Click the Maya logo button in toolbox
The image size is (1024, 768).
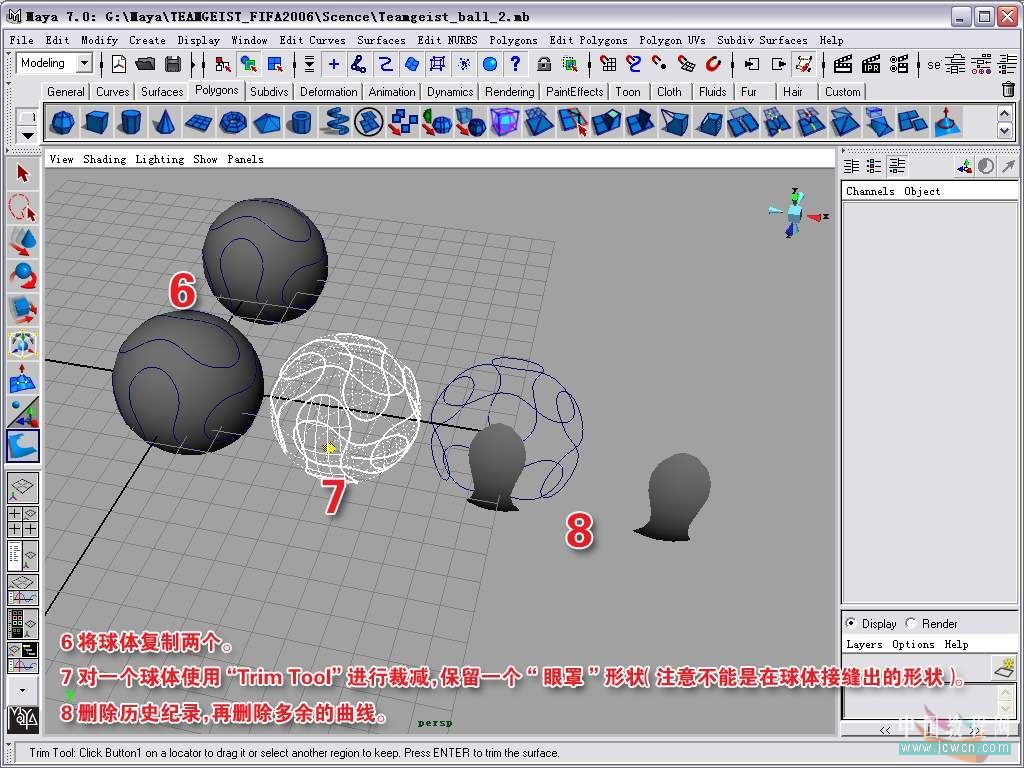point(23,718)
